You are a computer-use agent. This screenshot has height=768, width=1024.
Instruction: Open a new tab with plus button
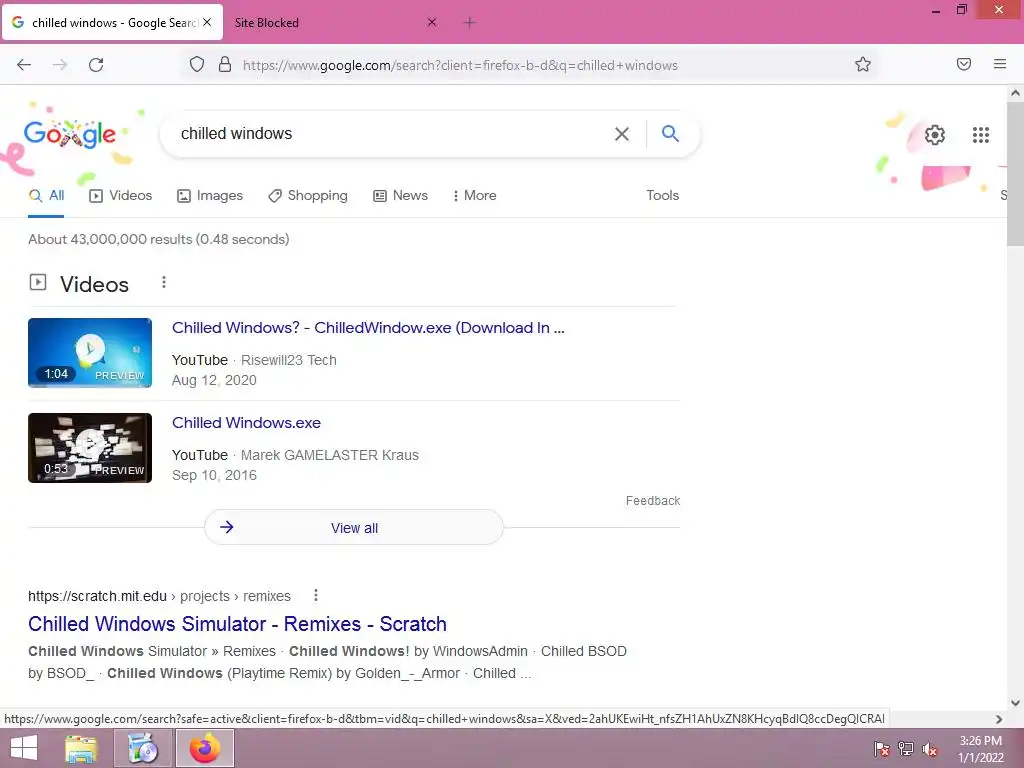tap(469, 23)
